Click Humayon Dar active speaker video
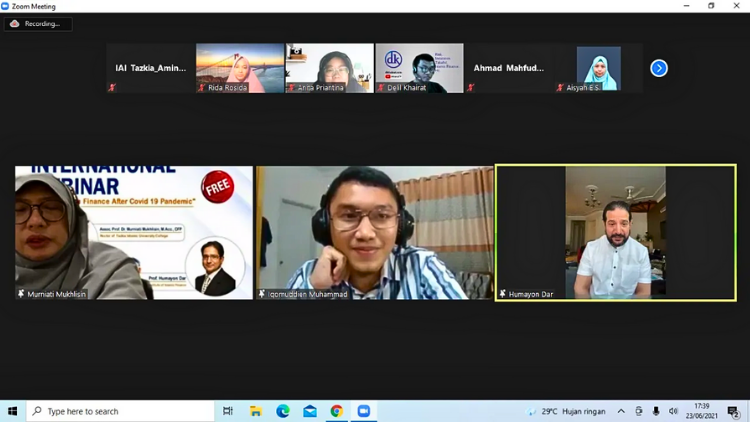The width and height of the screenshot is (750, 422). click(616, 233)
